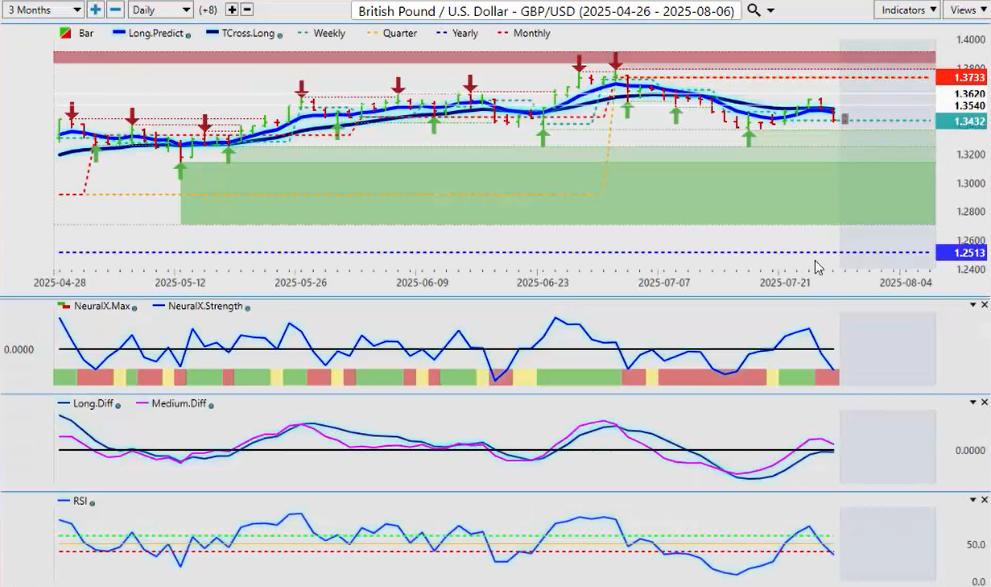This screenshot has width=991, height=587.
Task: Open the Views menu
Action: click(x=966, y=9)
